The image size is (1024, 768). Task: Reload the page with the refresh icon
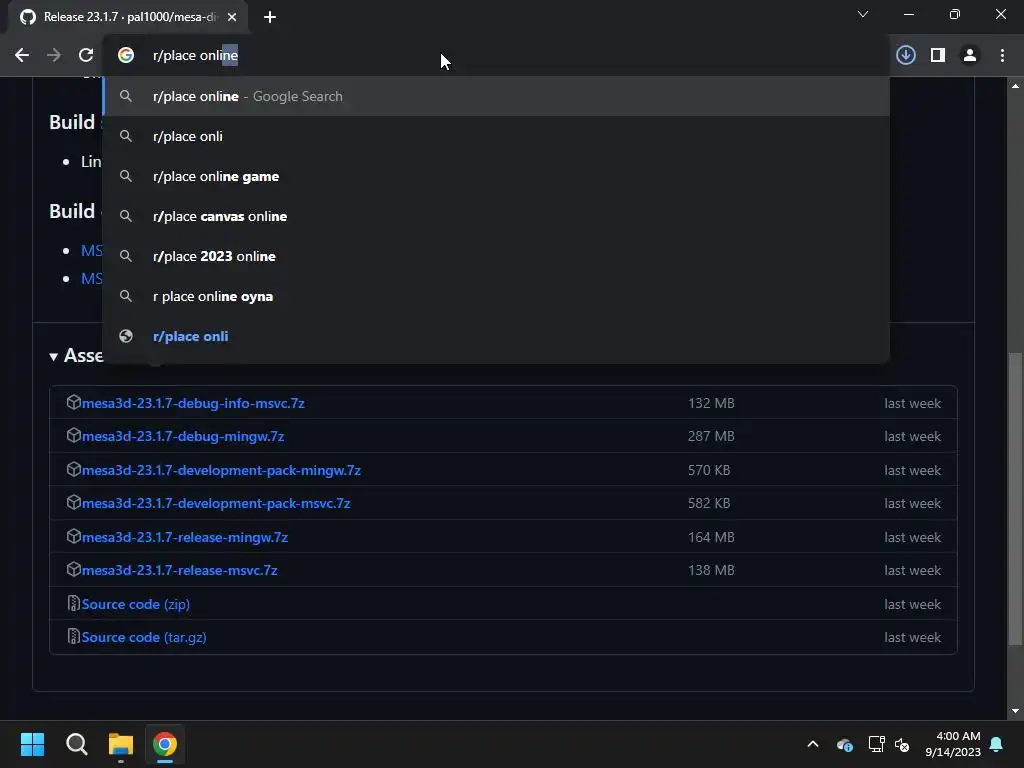point(86,56)
